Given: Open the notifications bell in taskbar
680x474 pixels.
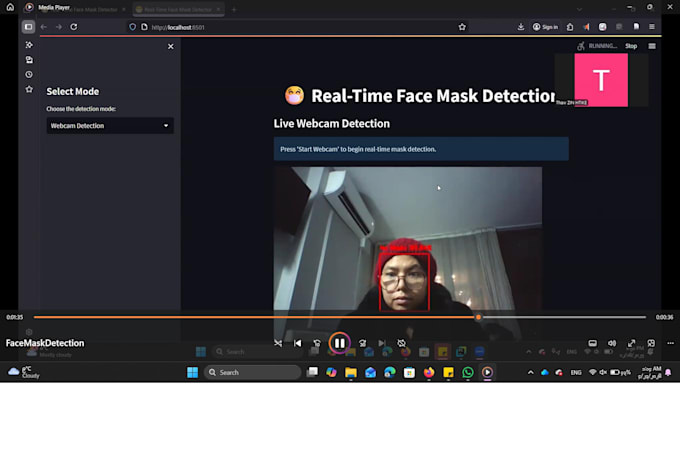Looking at the screenshot, I should 668,373.
